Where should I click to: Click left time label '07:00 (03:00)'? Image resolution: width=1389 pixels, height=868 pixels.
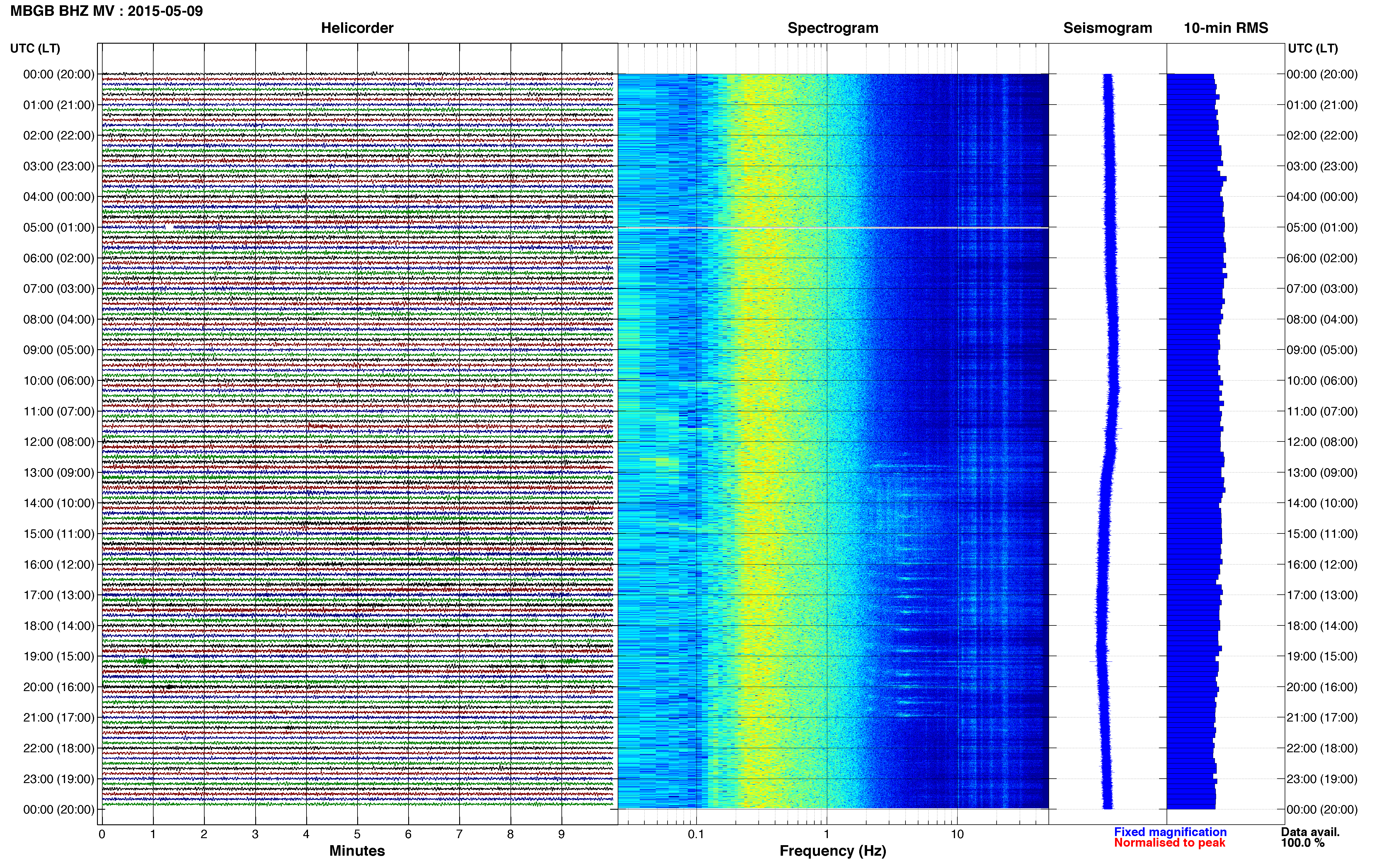[x=59, y=289]
